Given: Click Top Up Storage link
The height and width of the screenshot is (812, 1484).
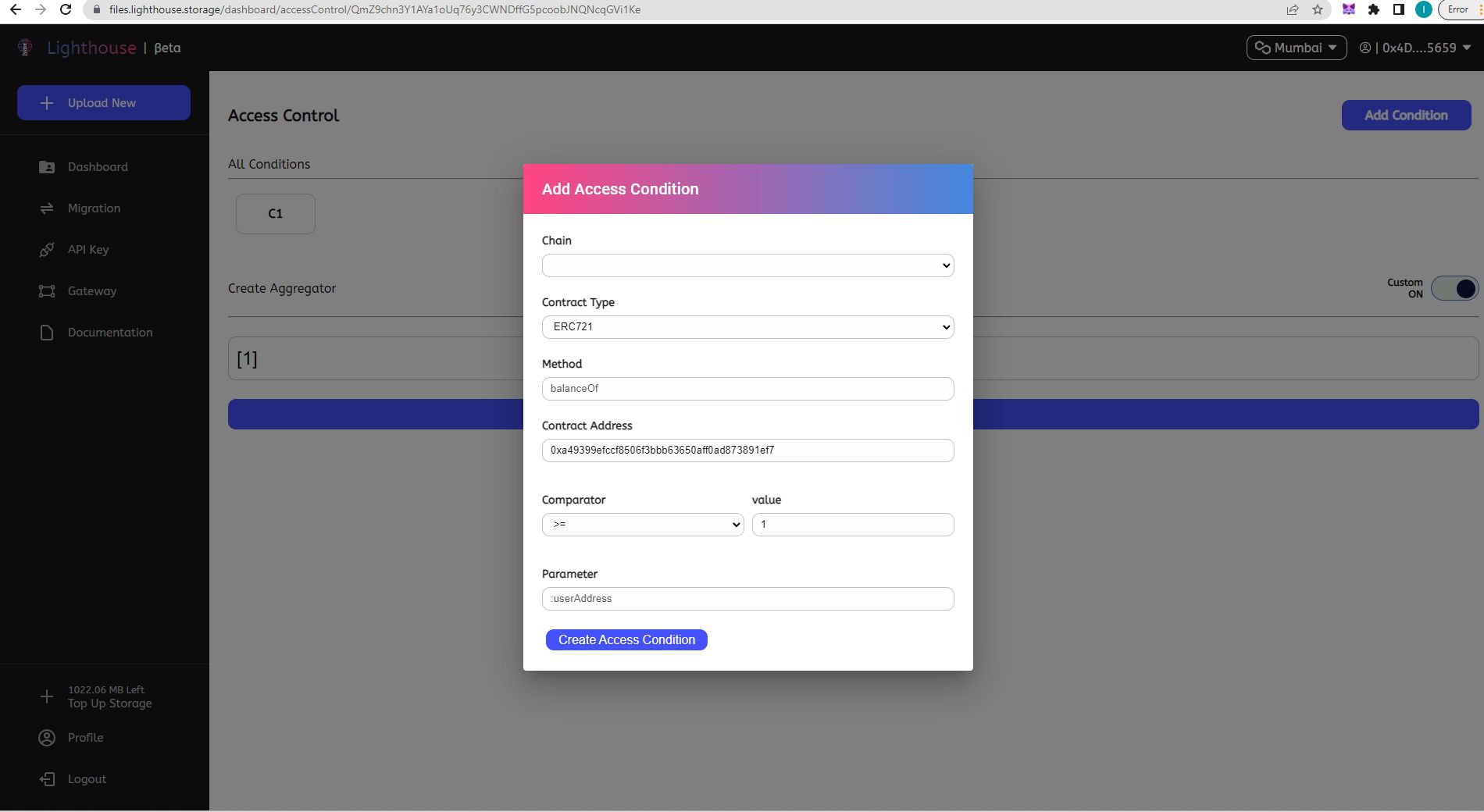Looking at the screenshot, I should 110,703.
